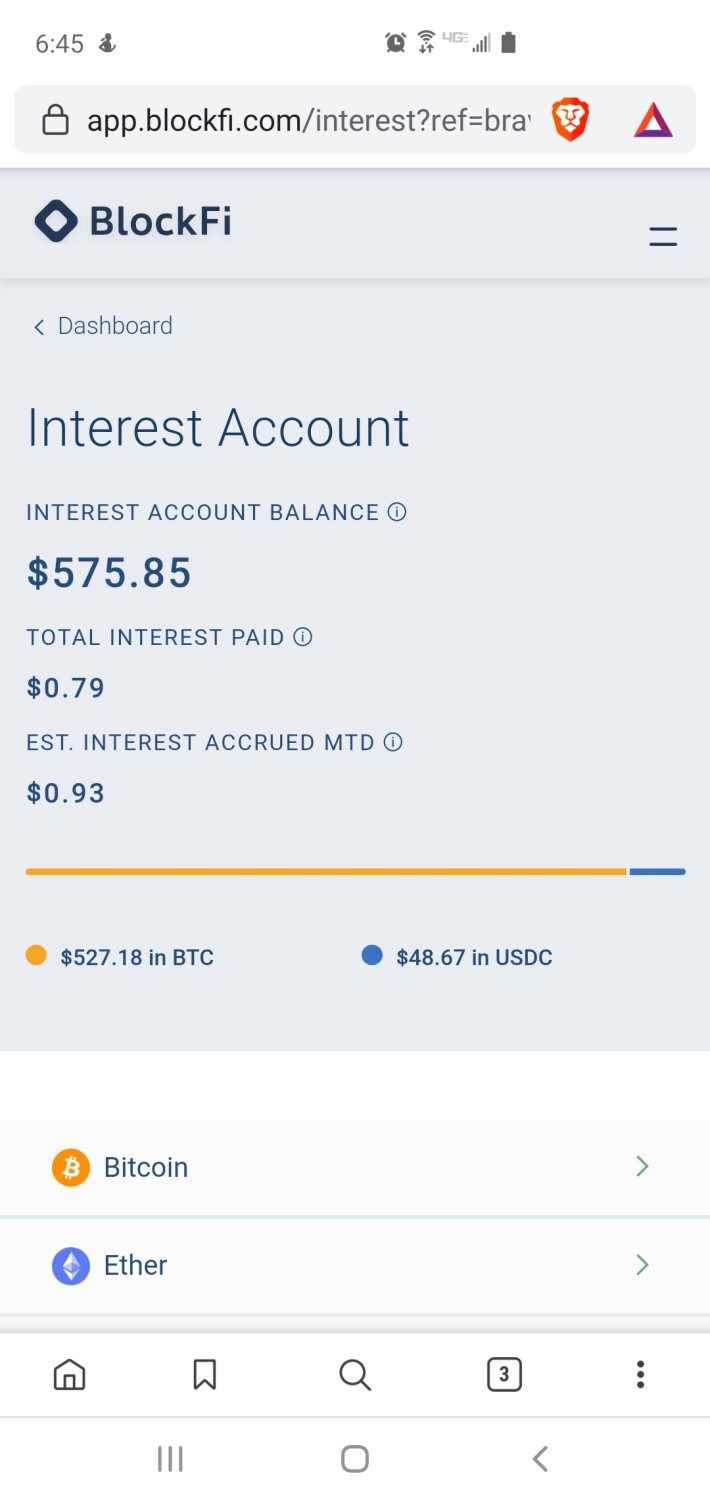Click the blue USDC portion of balance bar

[x=657, y=872]
